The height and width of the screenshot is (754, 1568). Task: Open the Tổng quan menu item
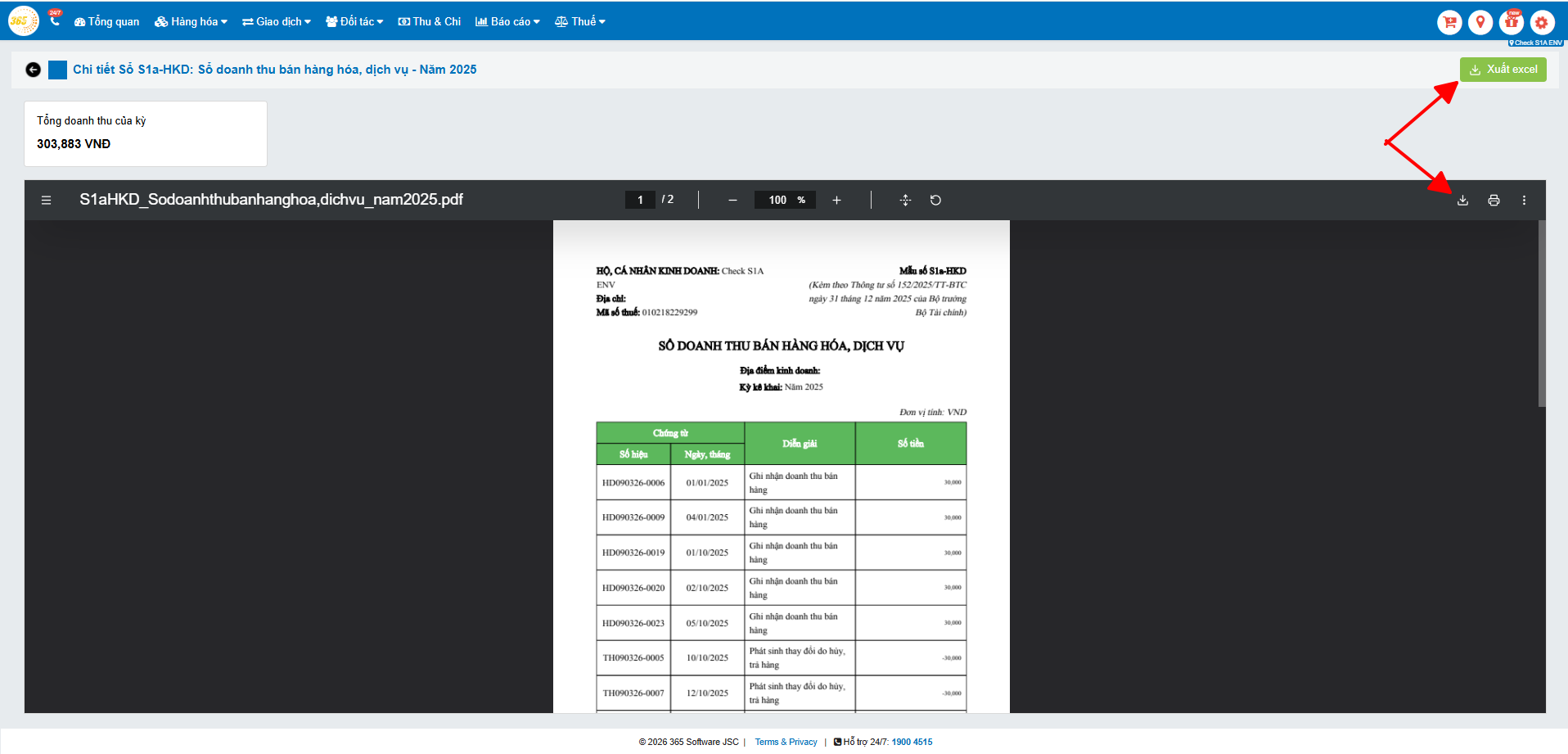(x=107, y=22)
